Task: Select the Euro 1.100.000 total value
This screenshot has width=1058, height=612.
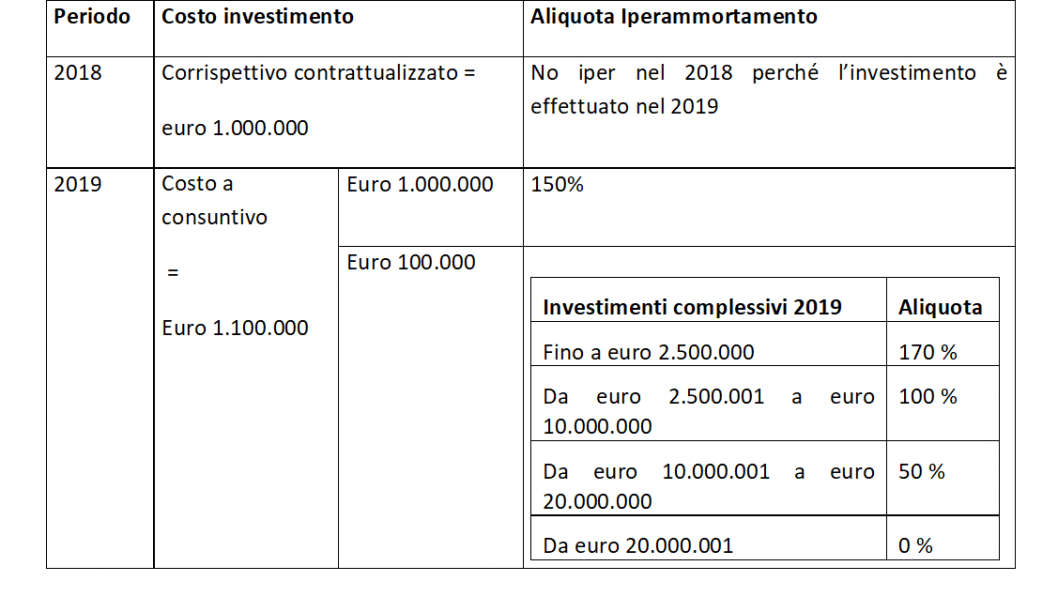Action: pos(235,328)
